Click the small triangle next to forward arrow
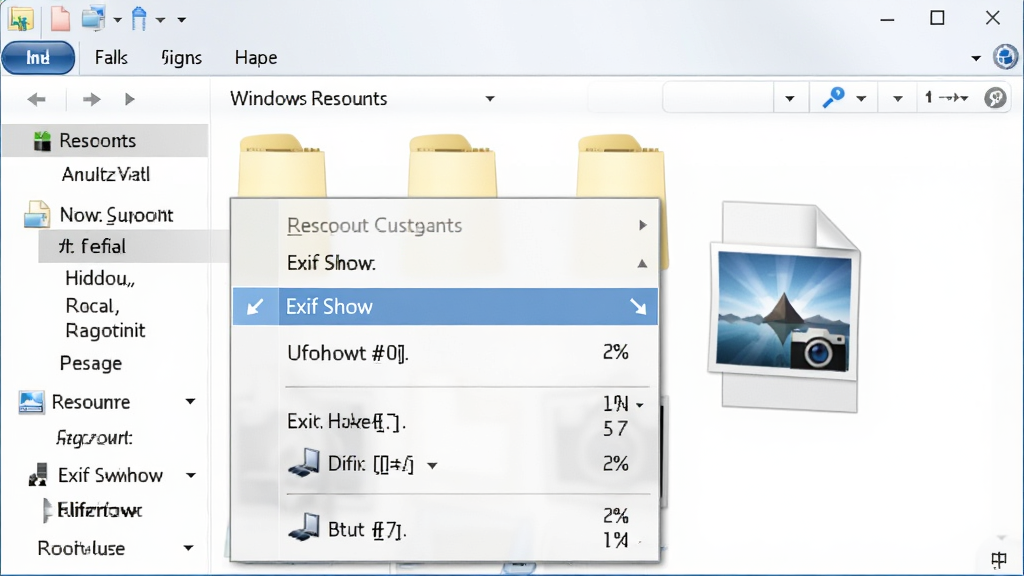Screen dimensions: 1024x576 point(129,99)
